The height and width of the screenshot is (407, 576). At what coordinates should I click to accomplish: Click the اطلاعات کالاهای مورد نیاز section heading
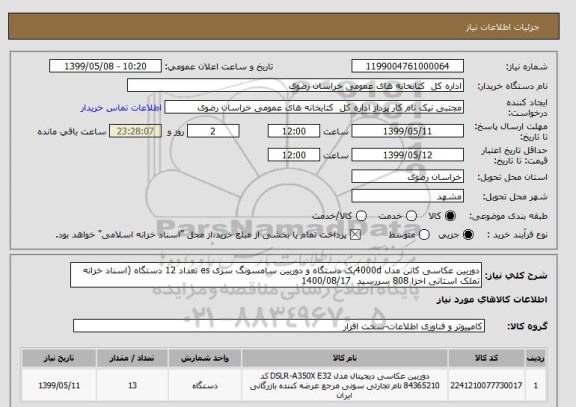[x=492, y=300]
